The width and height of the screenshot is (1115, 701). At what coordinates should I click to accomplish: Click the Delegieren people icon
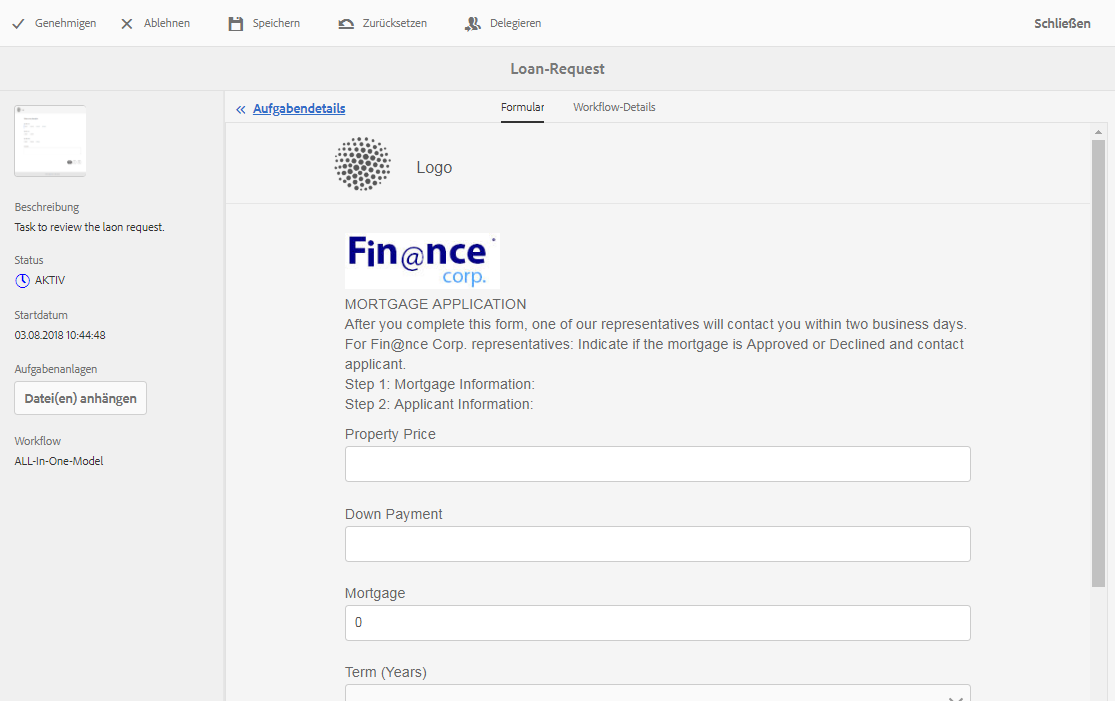[473, 23]
